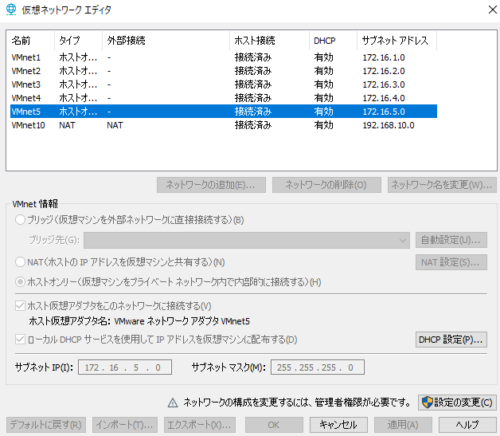
Task: Close the 仮想ネットワーク エディタ window
Action: point(492,10)
